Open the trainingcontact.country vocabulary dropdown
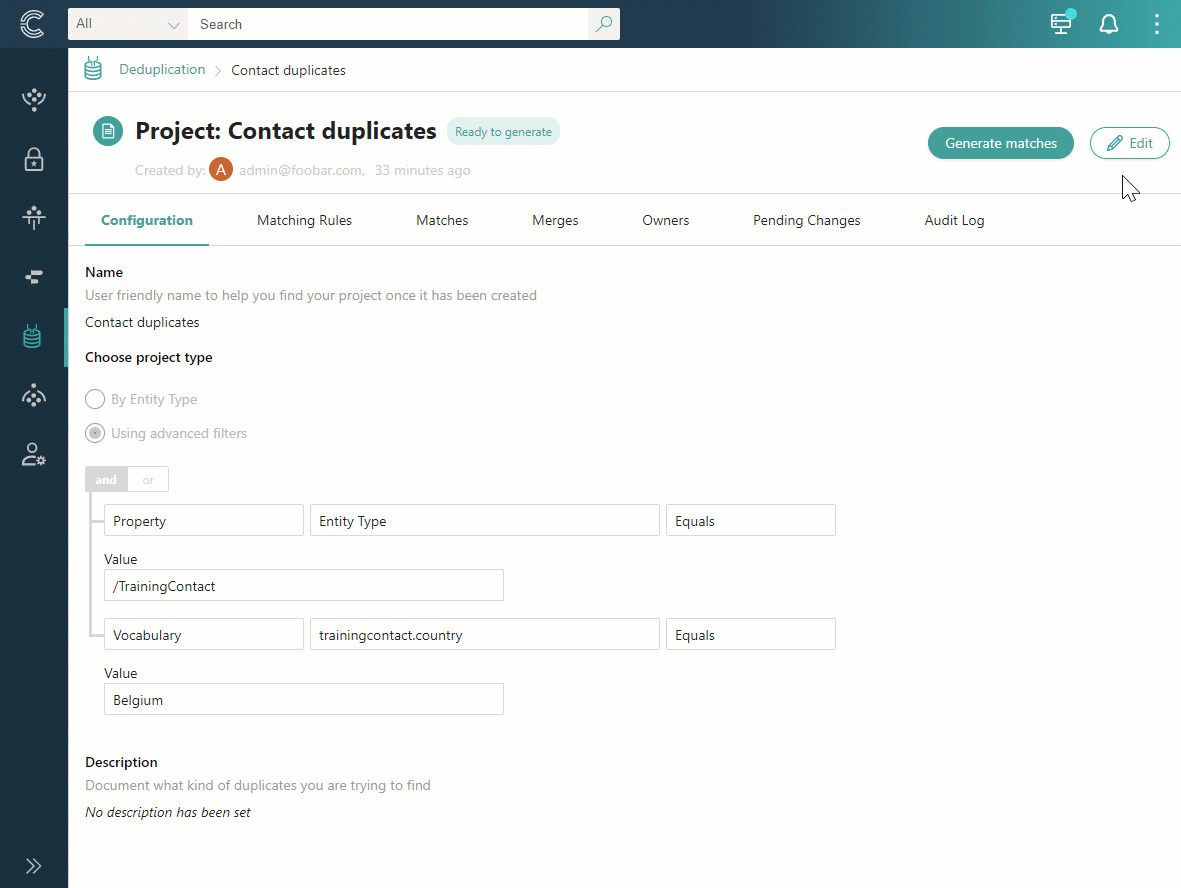This screenshot has width=1181, height=888. click(484, 635)
